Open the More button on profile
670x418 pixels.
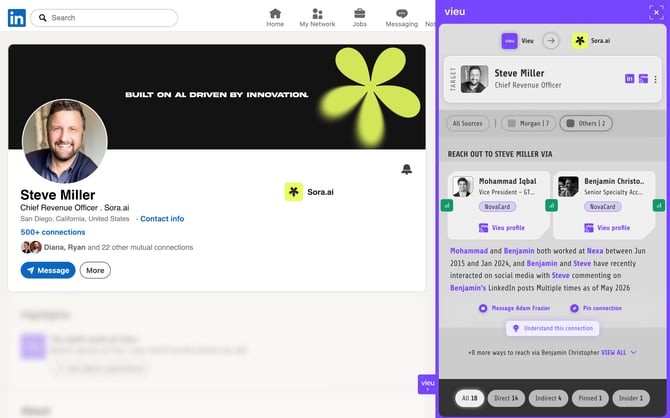(x=95, y=270)
